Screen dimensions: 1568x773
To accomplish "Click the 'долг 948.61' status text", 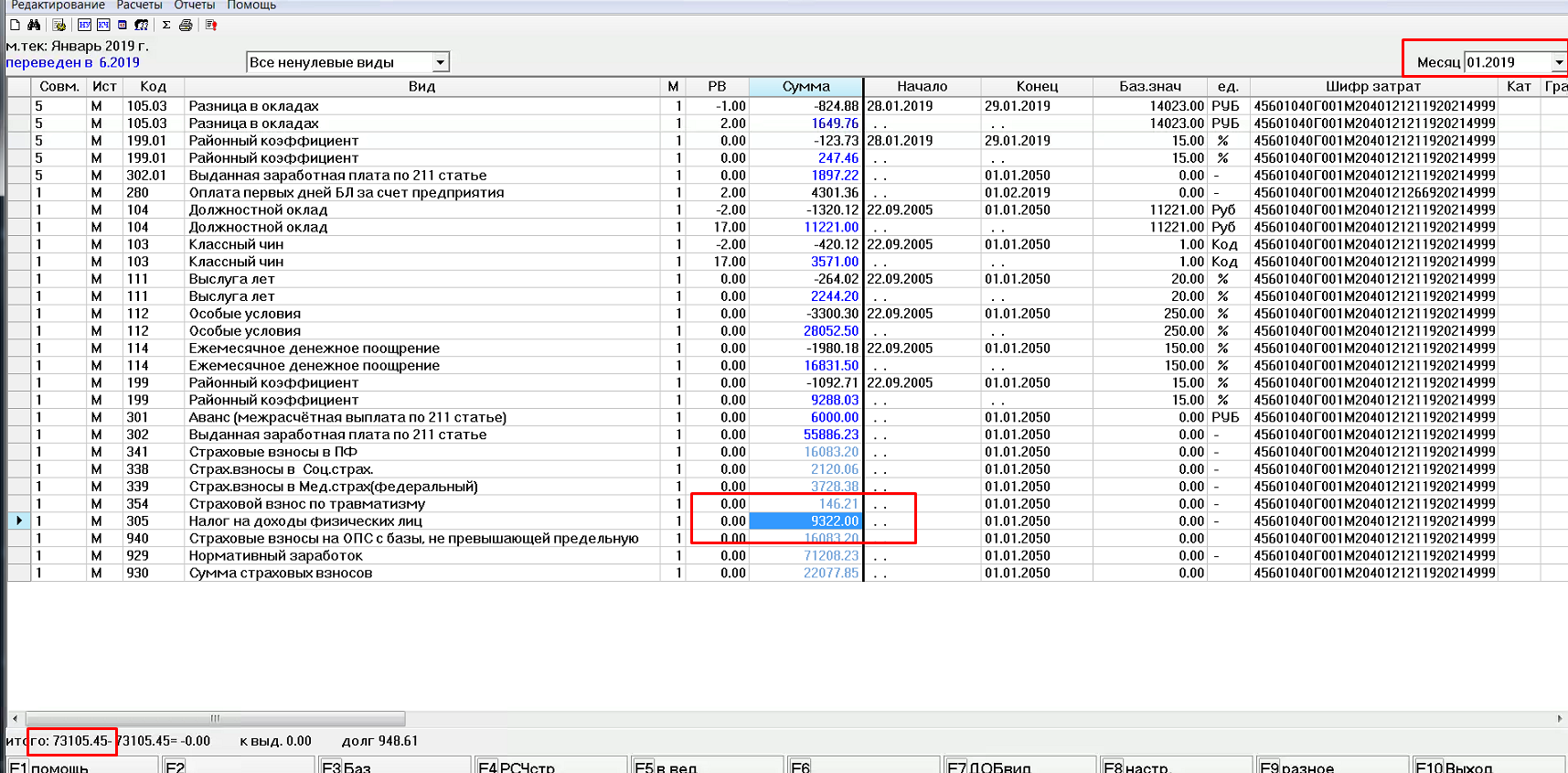I will [x=379, y=741].
